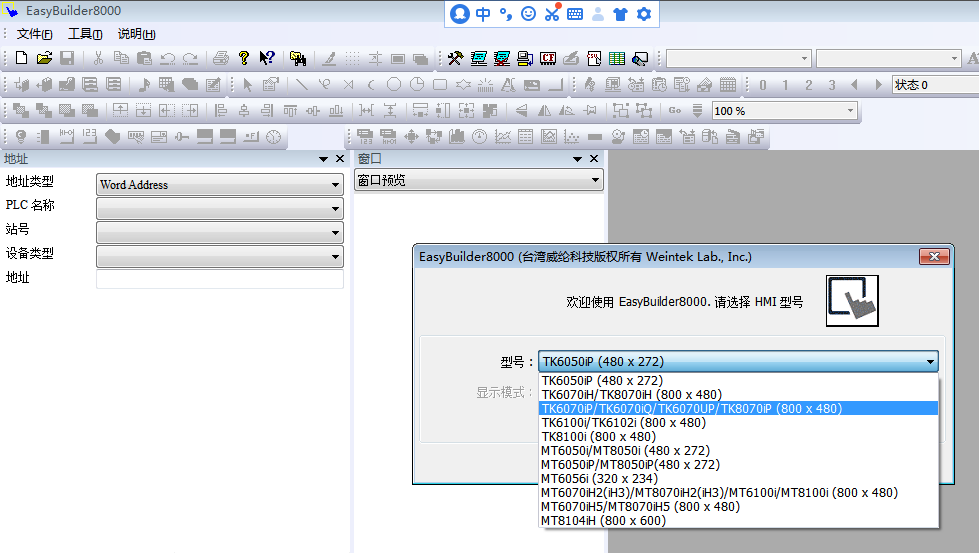Open the 工具 menu
This screenshot has height=553, width=979.
tap(85, 34)
